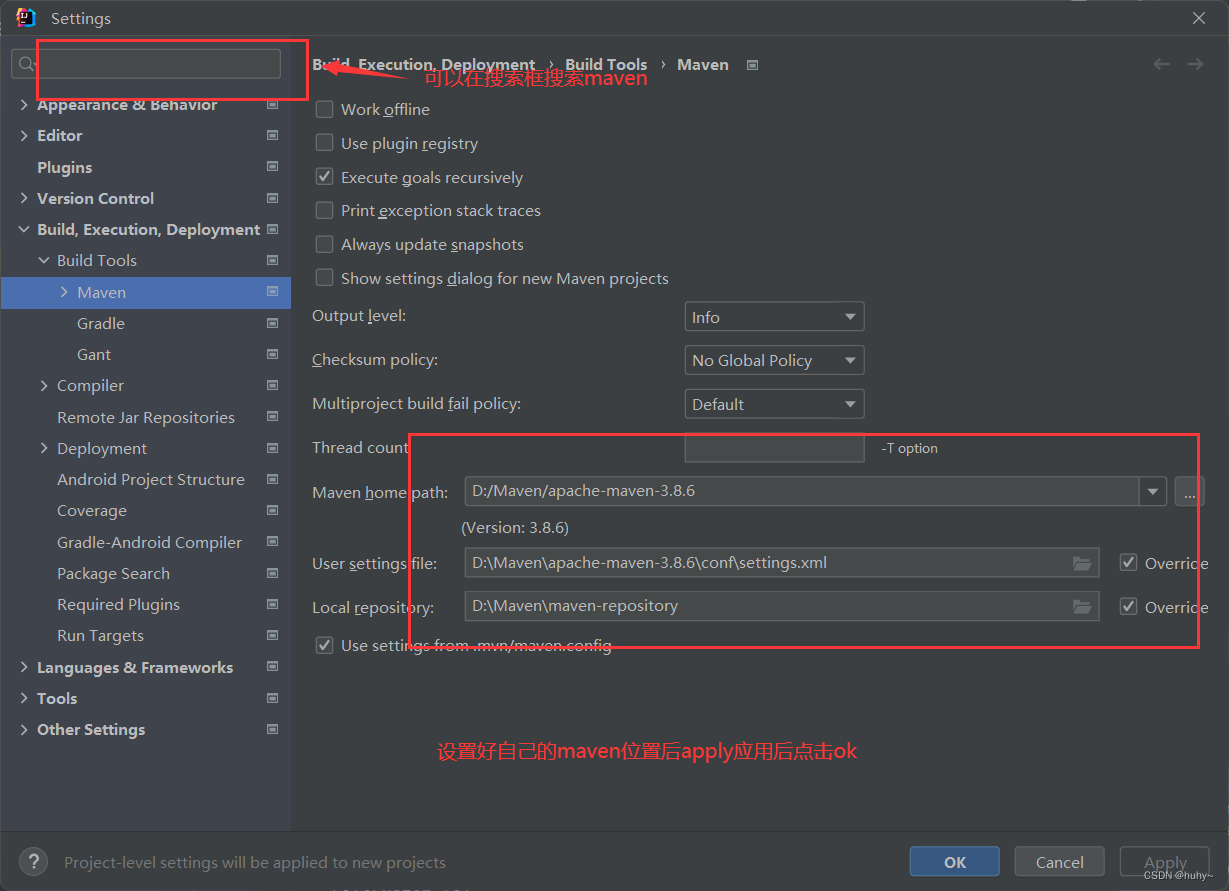Click Apply button

pyautogui.click(x=1165, y=862)
